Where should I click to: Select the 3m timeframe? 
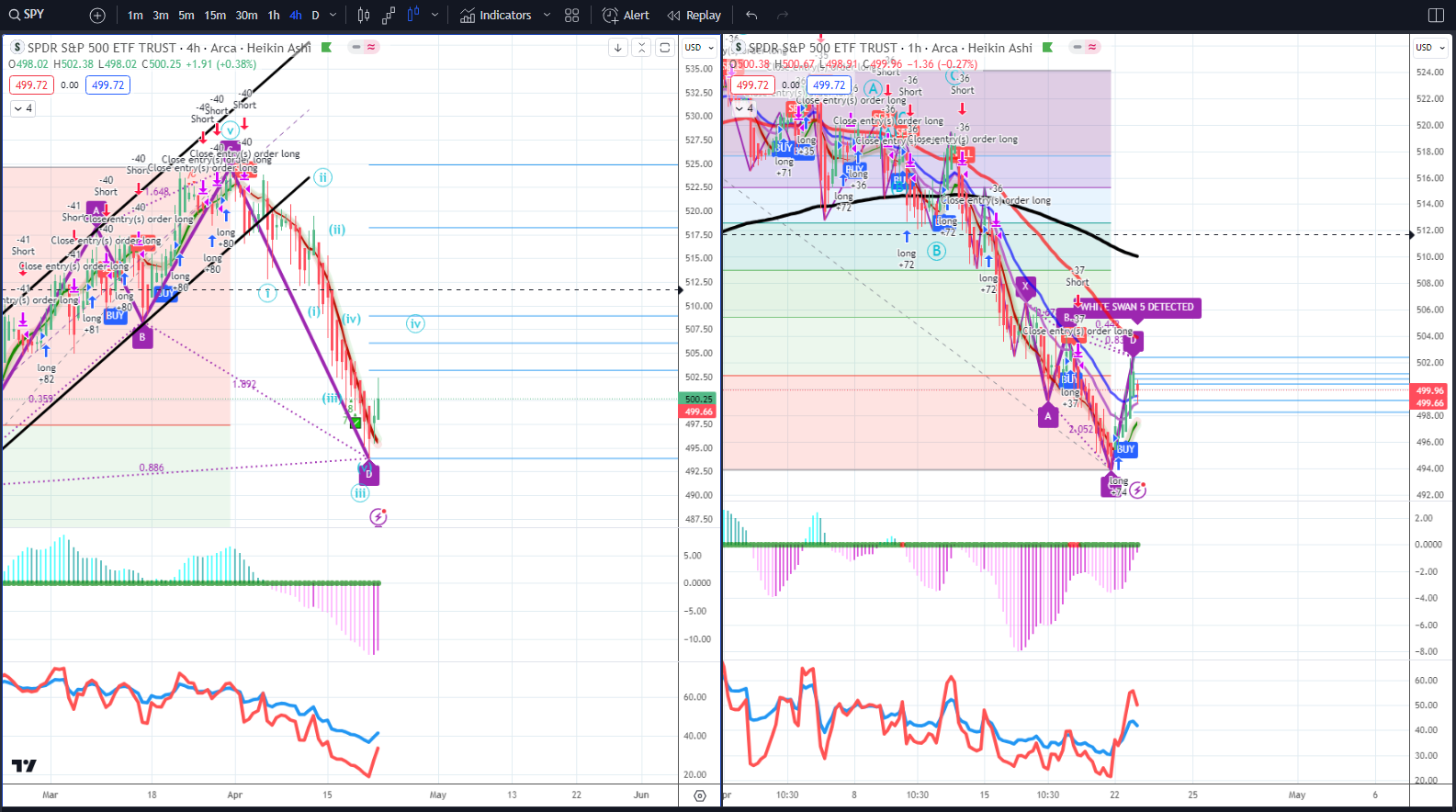coord(161,16)
